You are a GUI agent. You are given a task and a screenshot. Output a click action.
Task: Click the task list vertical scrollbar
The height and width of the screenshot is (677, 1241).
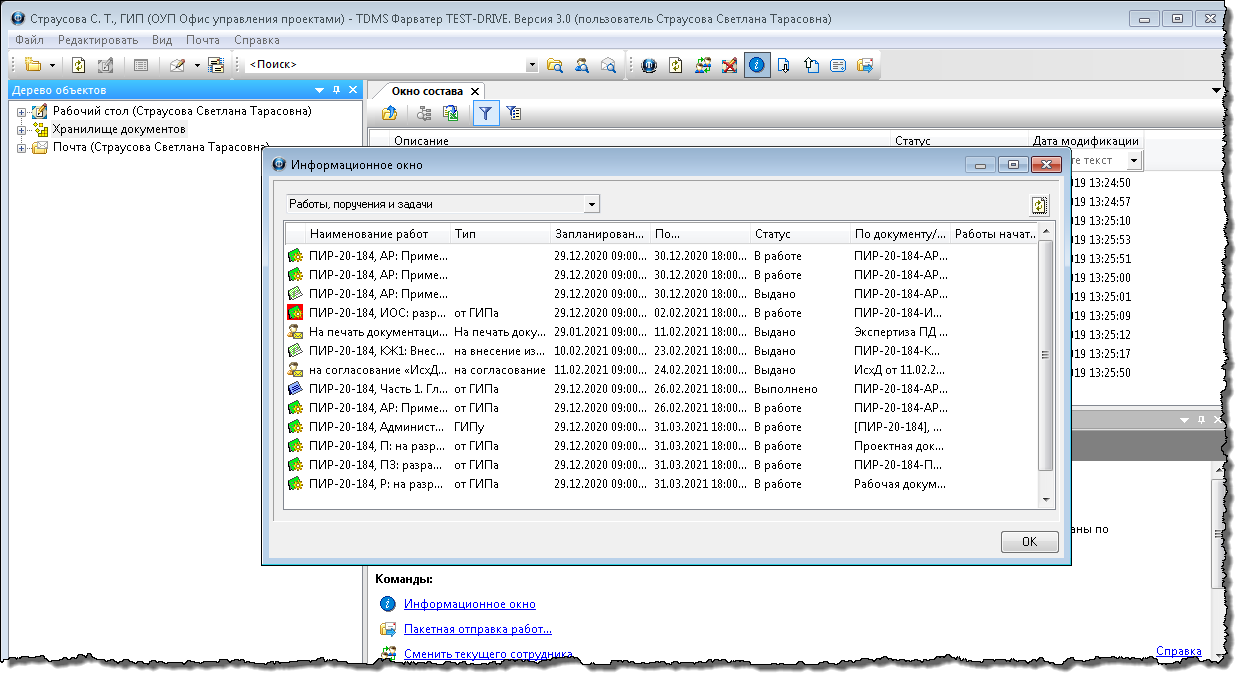pos(1046,360)
